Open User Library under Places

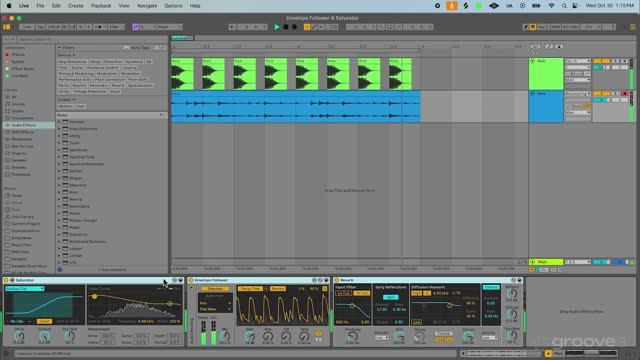(x=22, y=217)
